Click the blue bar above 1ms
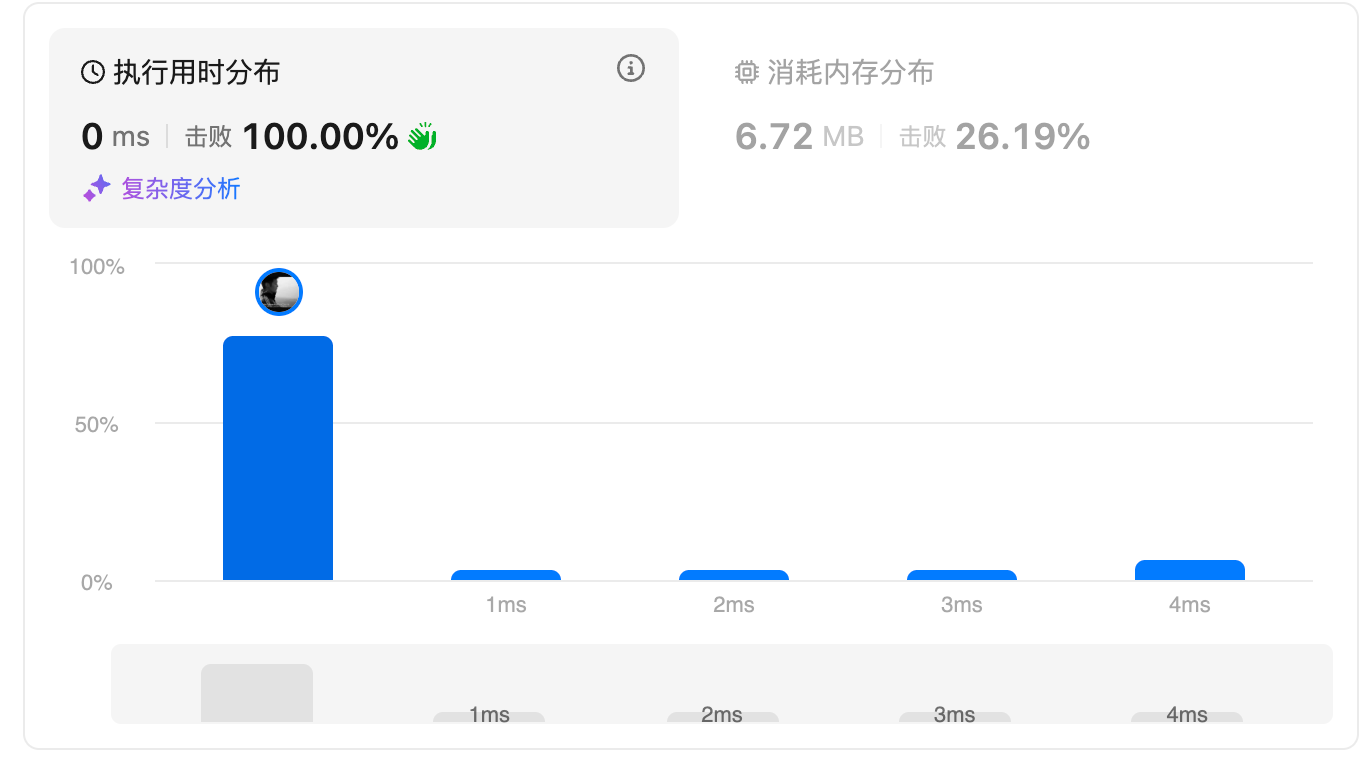 coord(506,575)
